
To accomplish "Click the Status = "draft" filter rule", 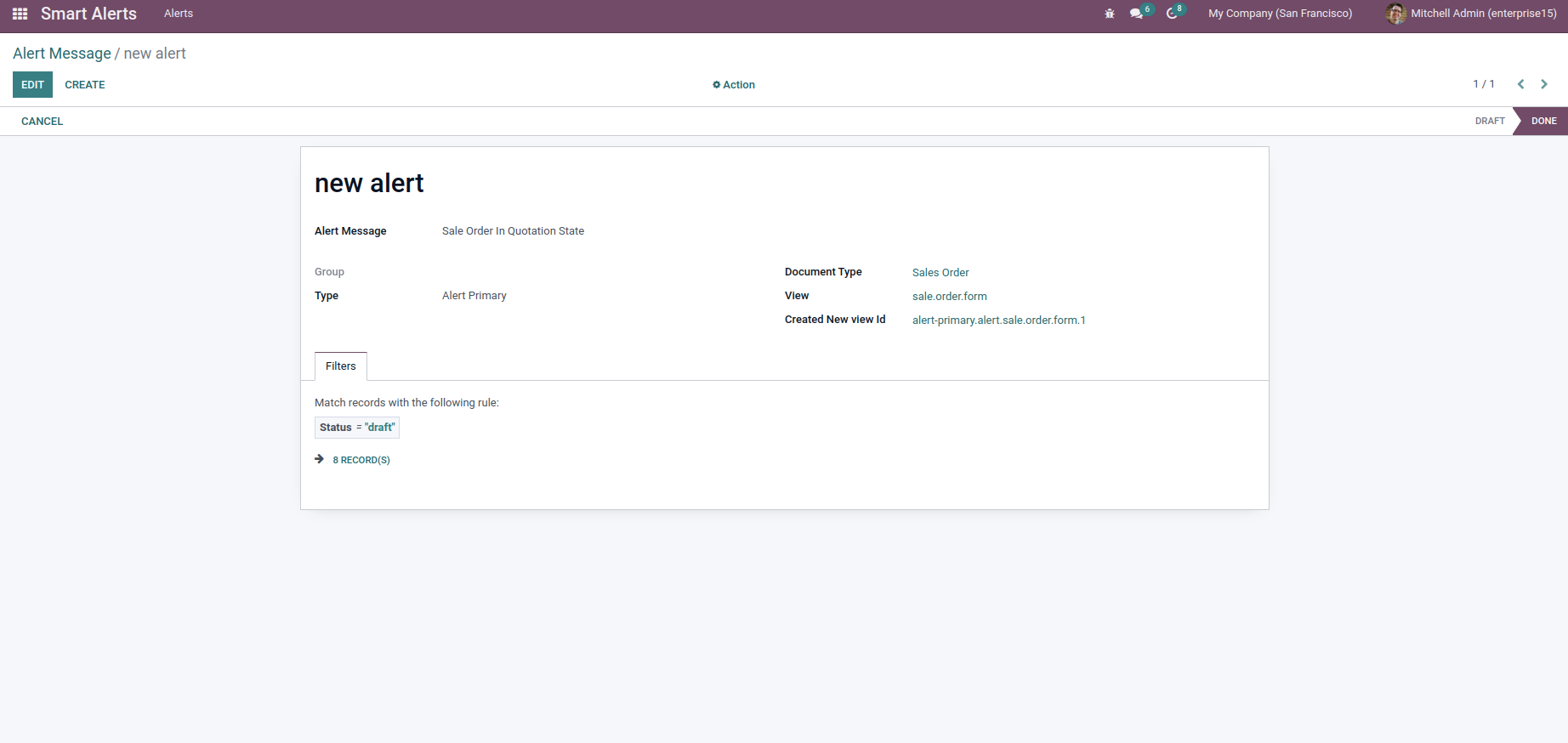I will click(x=357, y=428).
